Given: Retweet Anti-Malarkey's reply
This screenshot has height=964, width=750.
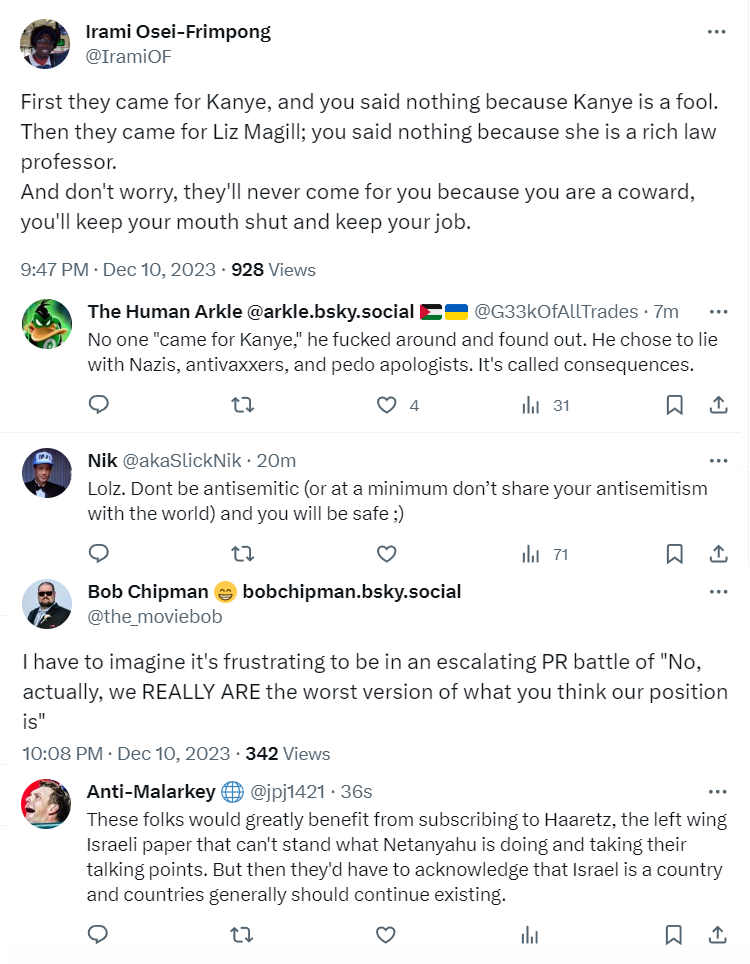Looking at the screenshot, I should (242, 935).
